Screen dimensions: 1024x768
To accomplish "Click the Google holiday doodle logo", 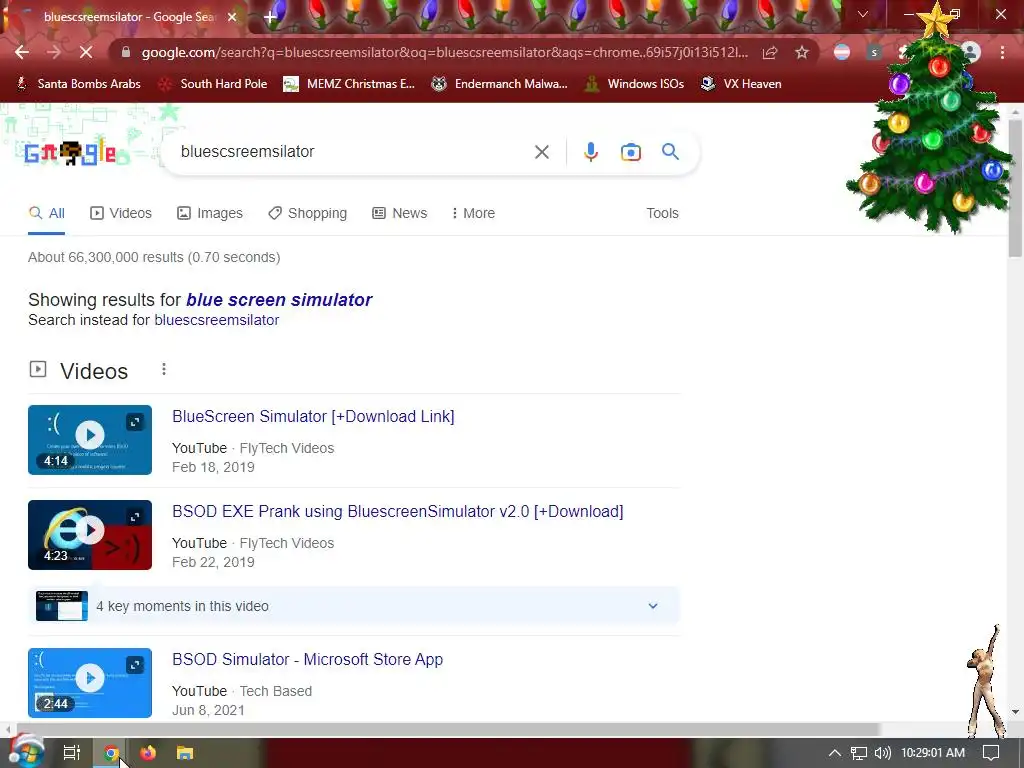I will (70, 153).
